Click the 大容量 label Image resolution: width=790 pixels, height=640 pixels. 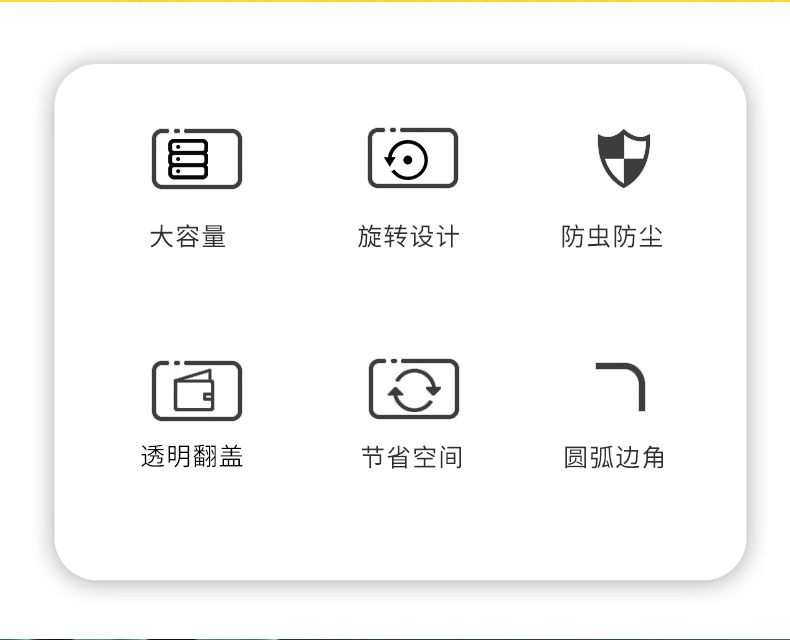point(188,236)
